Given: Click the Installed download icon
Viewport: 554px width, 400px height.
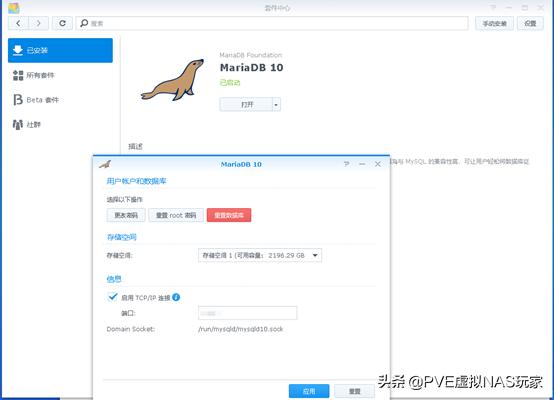Looking at the screenshot, I should pyautogui.click(x=18, y=50).
